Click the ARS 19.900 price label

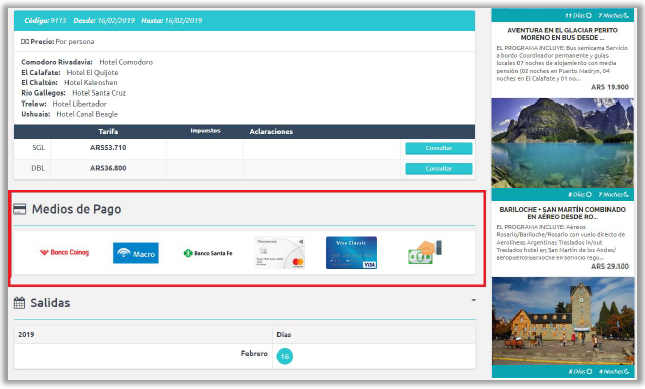610,87
